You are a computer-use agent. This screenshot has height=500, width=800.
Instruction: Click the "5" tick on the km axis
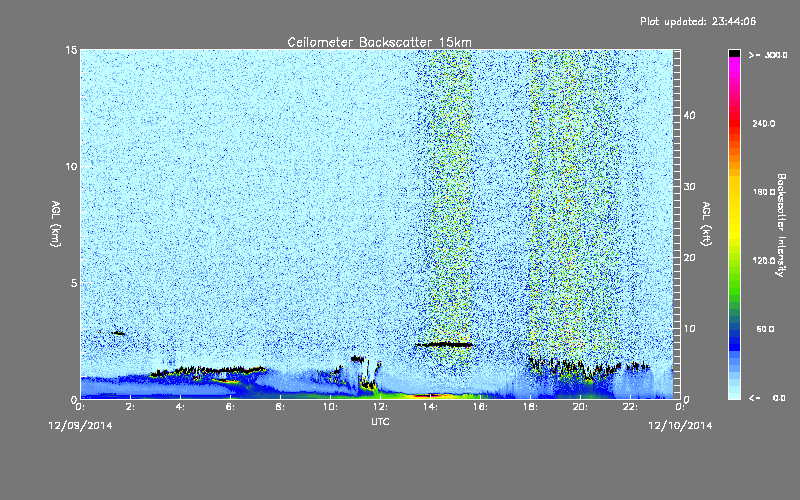click(x=74, y=283)
